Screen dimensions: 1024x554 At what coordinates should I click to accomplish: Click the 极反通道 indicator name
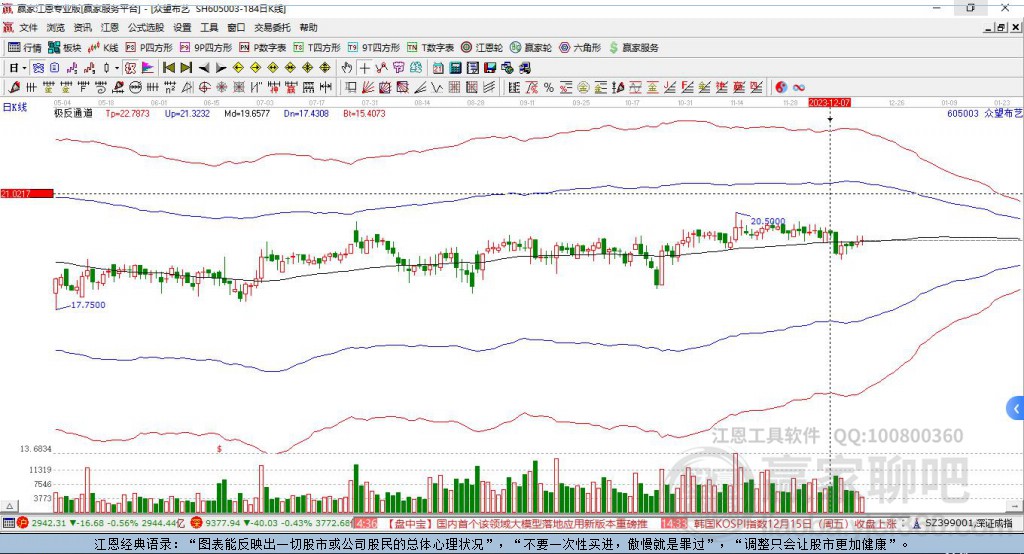tap(73, 113)
